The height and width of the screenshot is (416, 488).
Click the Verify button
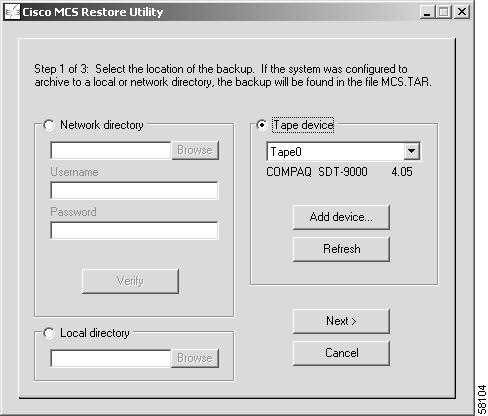(130, 281)
